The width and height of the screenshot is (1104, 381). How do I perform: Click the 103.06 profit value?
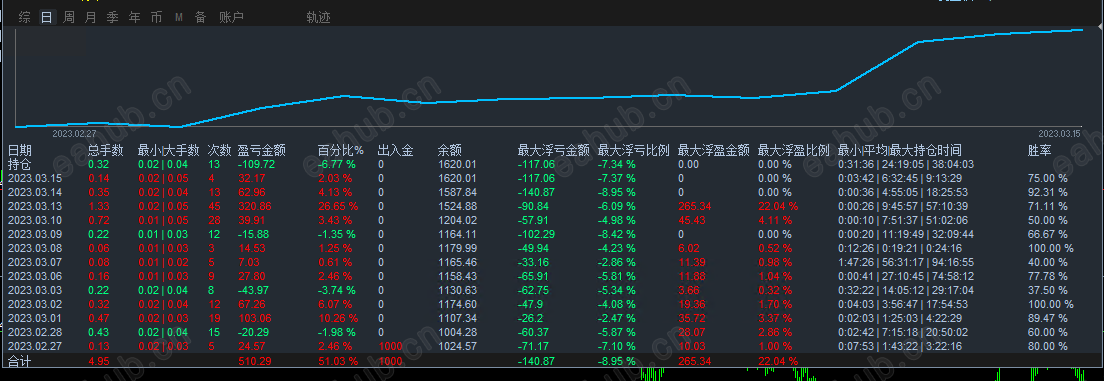(255, 318)
